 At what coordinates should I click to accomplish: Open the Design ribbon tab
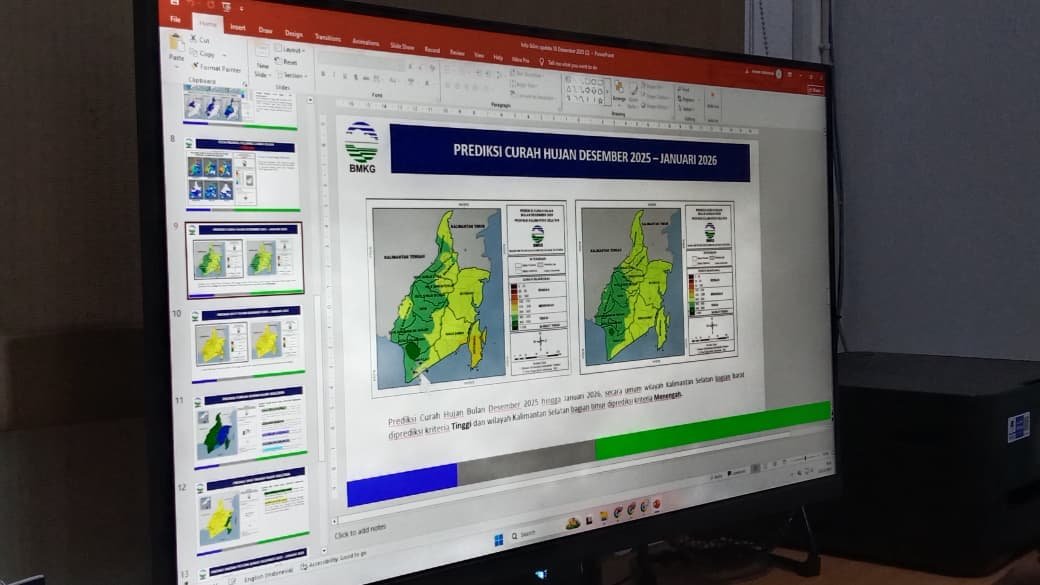[x=293, y=34]
